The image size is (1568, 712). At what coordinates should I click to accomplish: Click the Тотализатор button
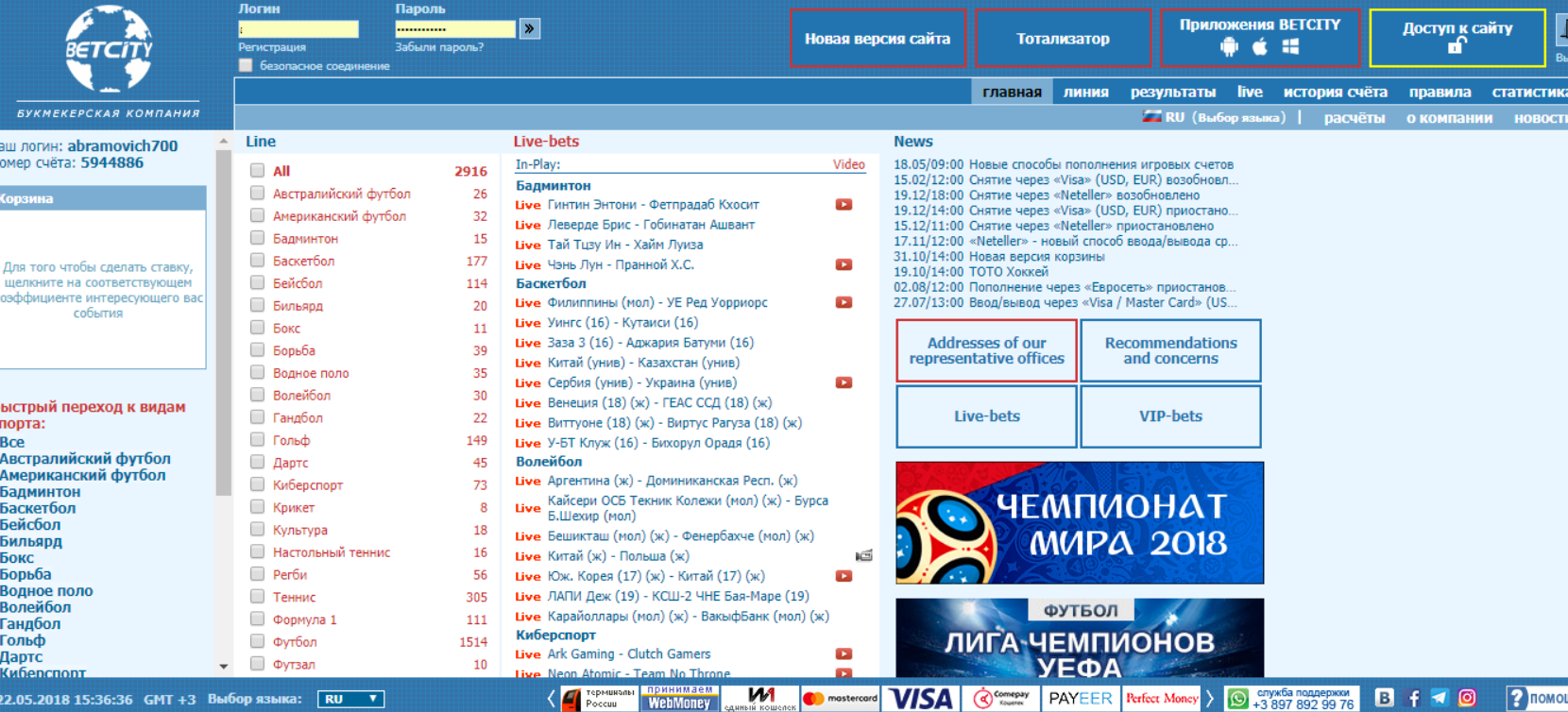pos(1063,39)
